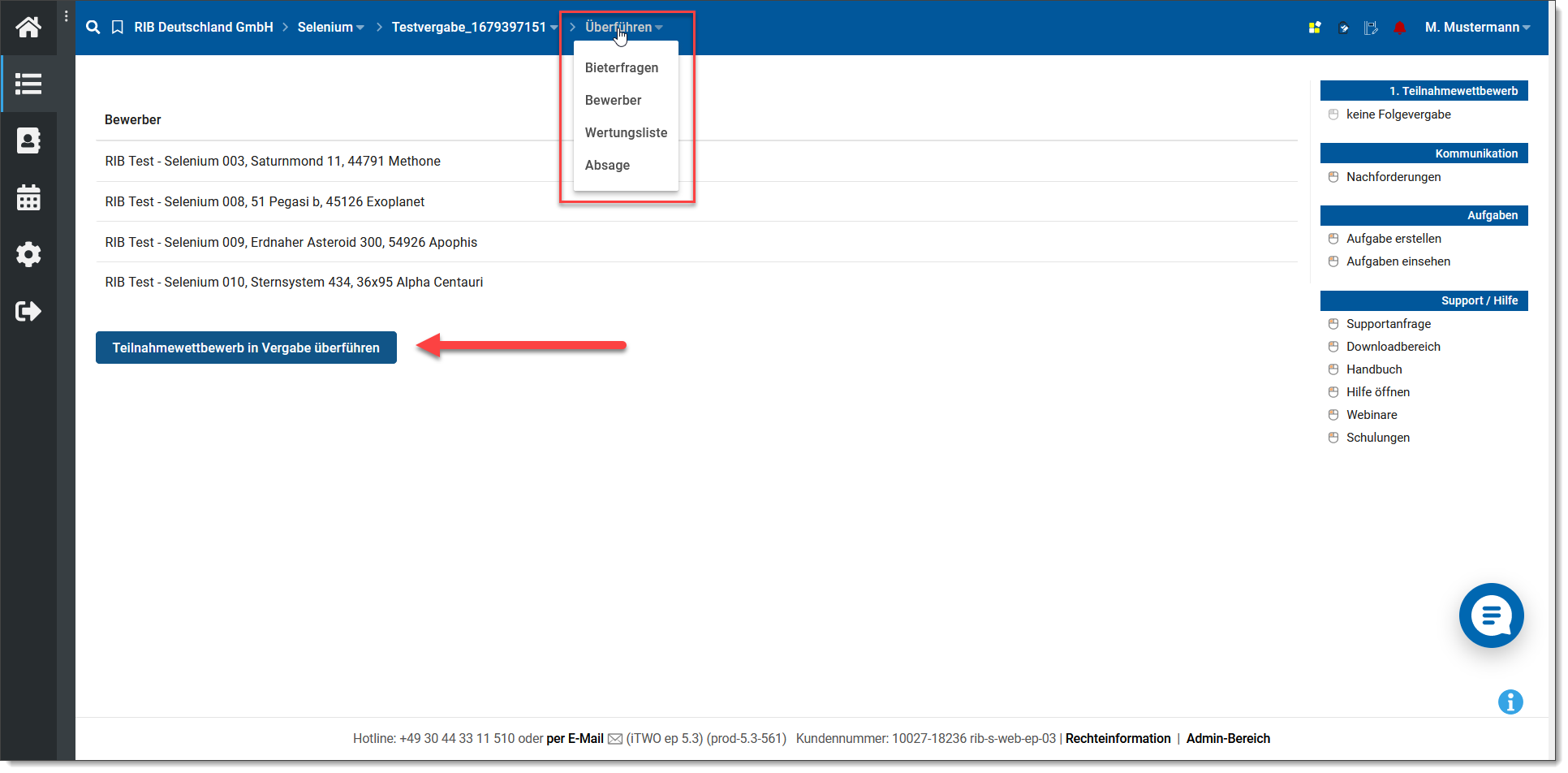The image size is (1568, 773).
Task: Open the RIB Deutschland GmbH breadcrumb link
Action: [204, 28]
